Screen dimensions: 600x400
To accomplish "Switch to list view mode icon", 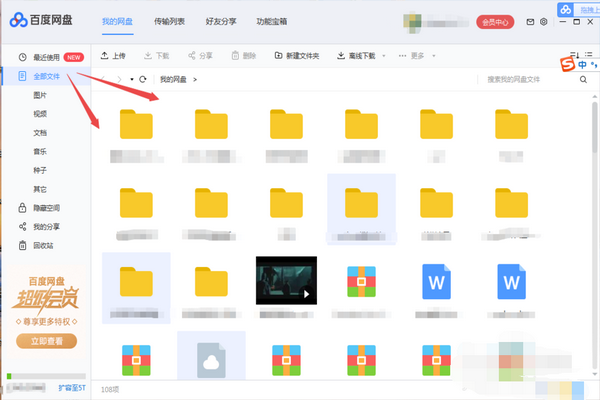I will 588,55.
